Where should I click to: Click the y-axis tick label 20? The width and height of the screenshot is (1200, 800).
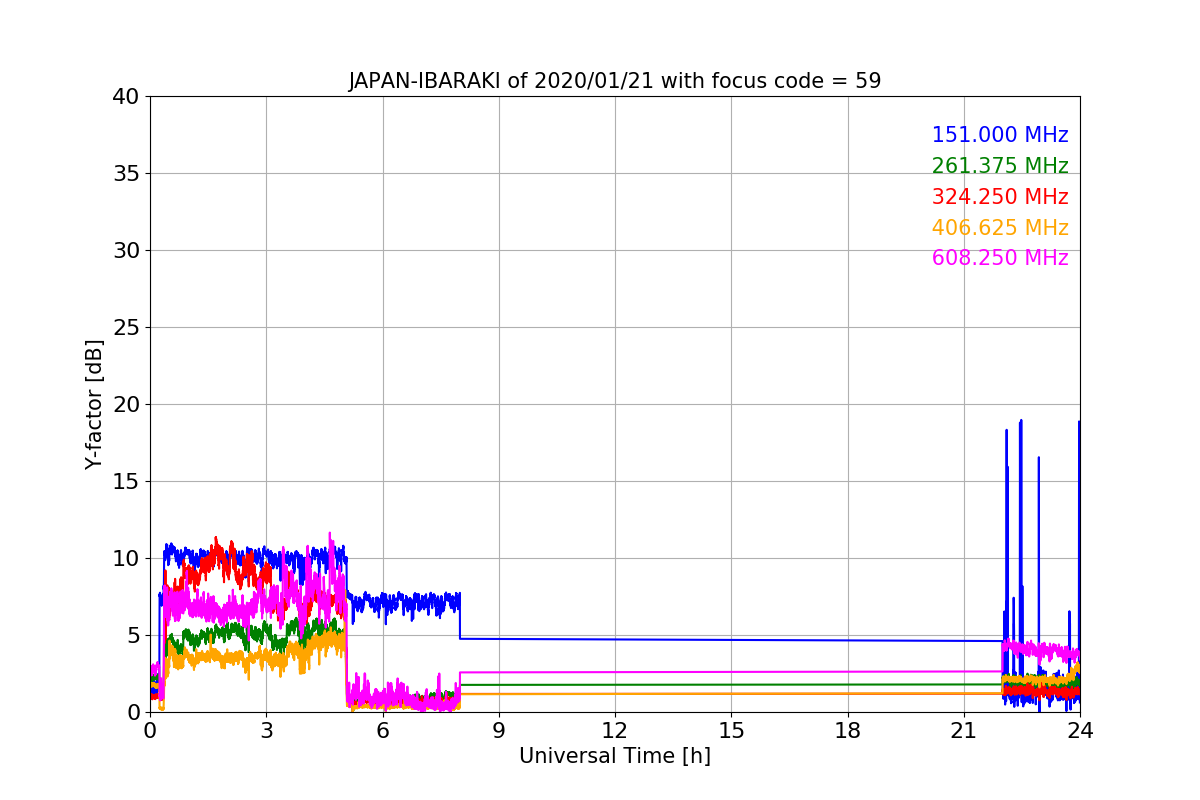[126, 405]
